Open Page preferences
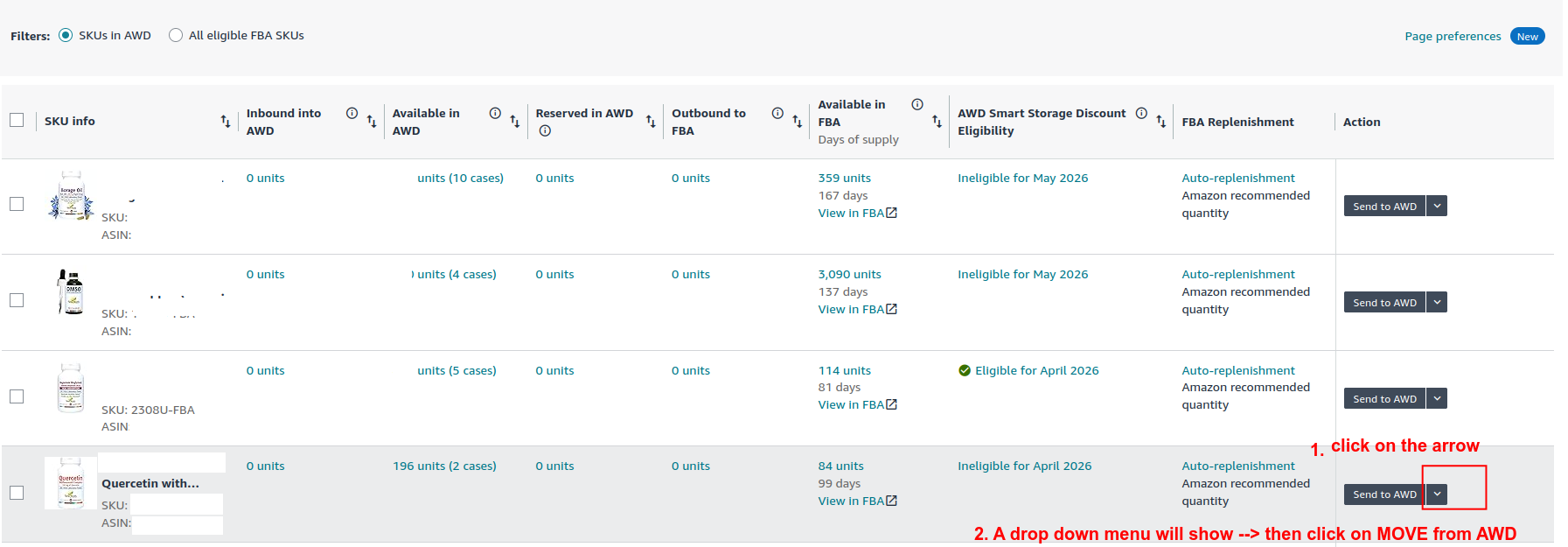The height and width of the screenshot is (547, 1568). [1452, 37]
